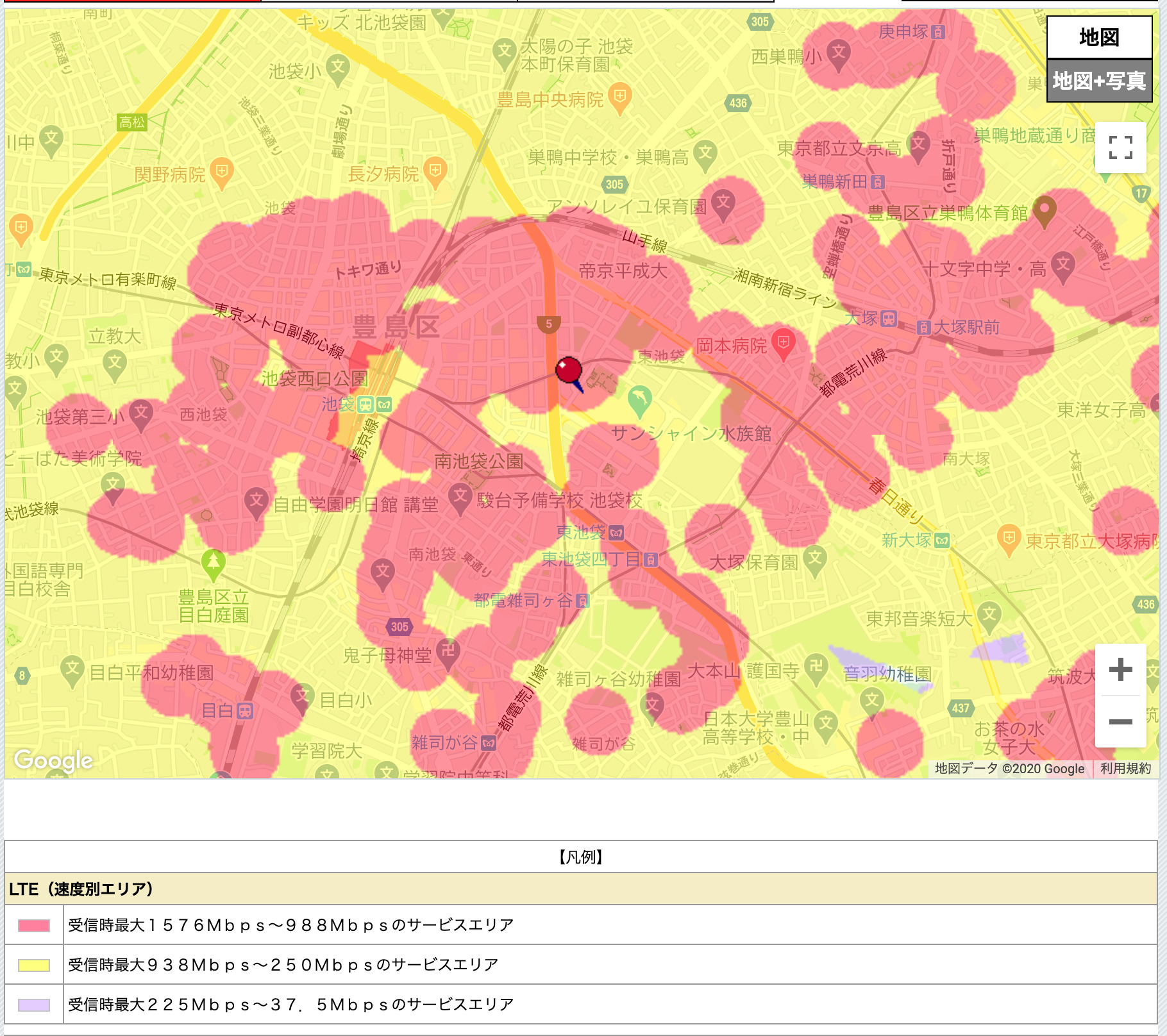This screenshot has width=1167, height=1036.
Task: Click the Ikebukuro station icon
Action: [x=365, y=405]
